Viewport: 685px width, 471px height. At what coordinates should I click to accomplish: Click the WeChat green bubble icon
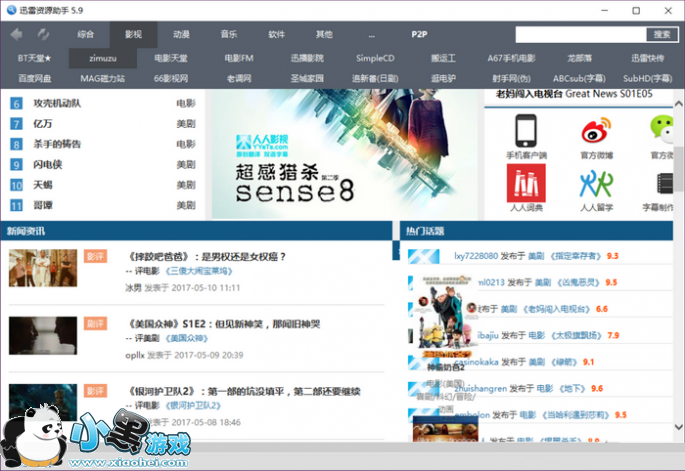pyautogui.click(x=662, y=128)
